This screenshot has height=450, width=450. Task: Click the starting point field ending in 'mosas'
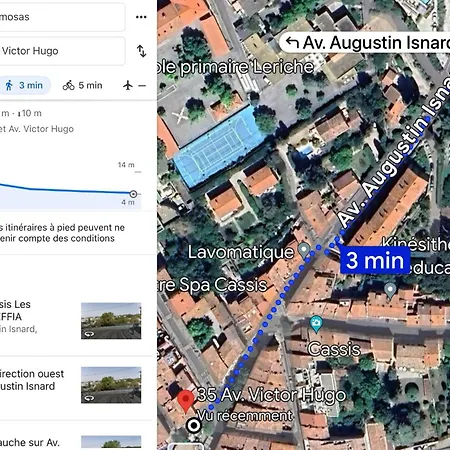62,17
